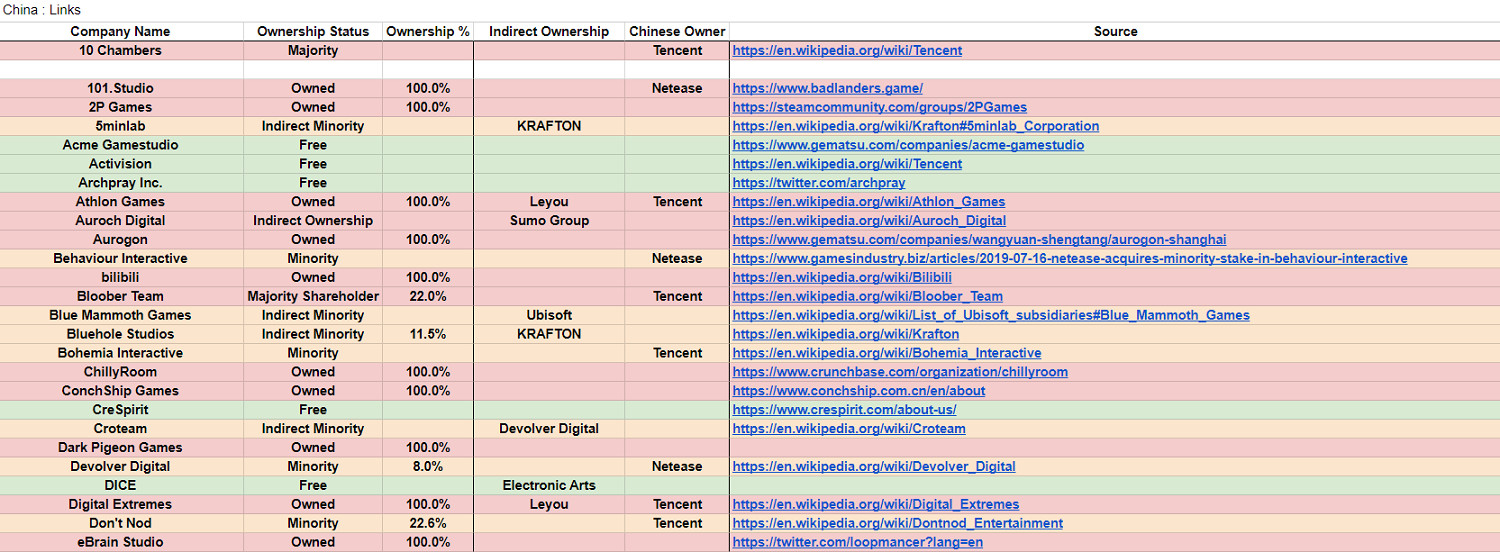
Task: Select the Ownership Status column header
Action: 313,31
